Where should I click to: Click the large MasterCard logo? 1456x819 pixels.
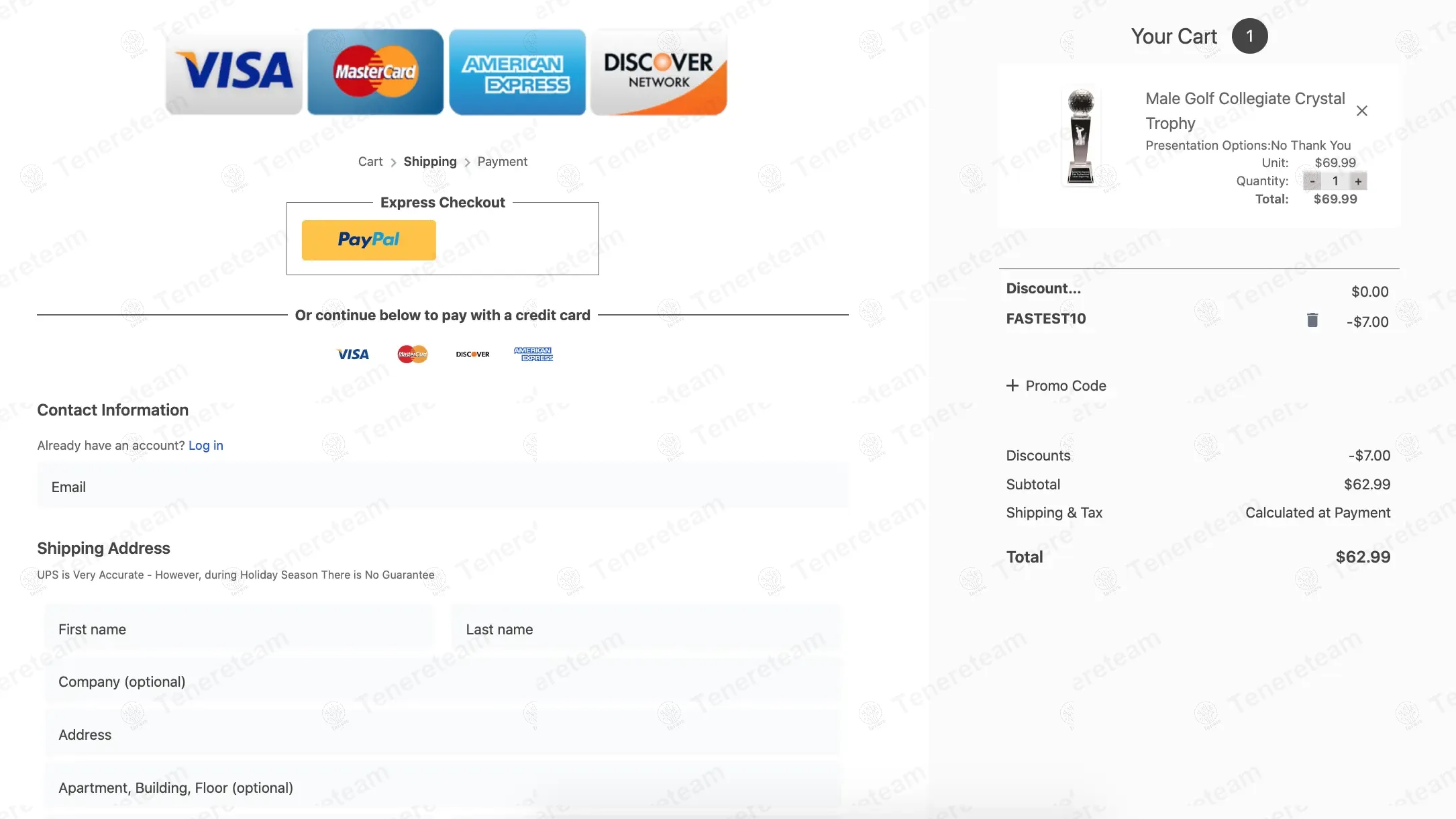click(375, 72)
